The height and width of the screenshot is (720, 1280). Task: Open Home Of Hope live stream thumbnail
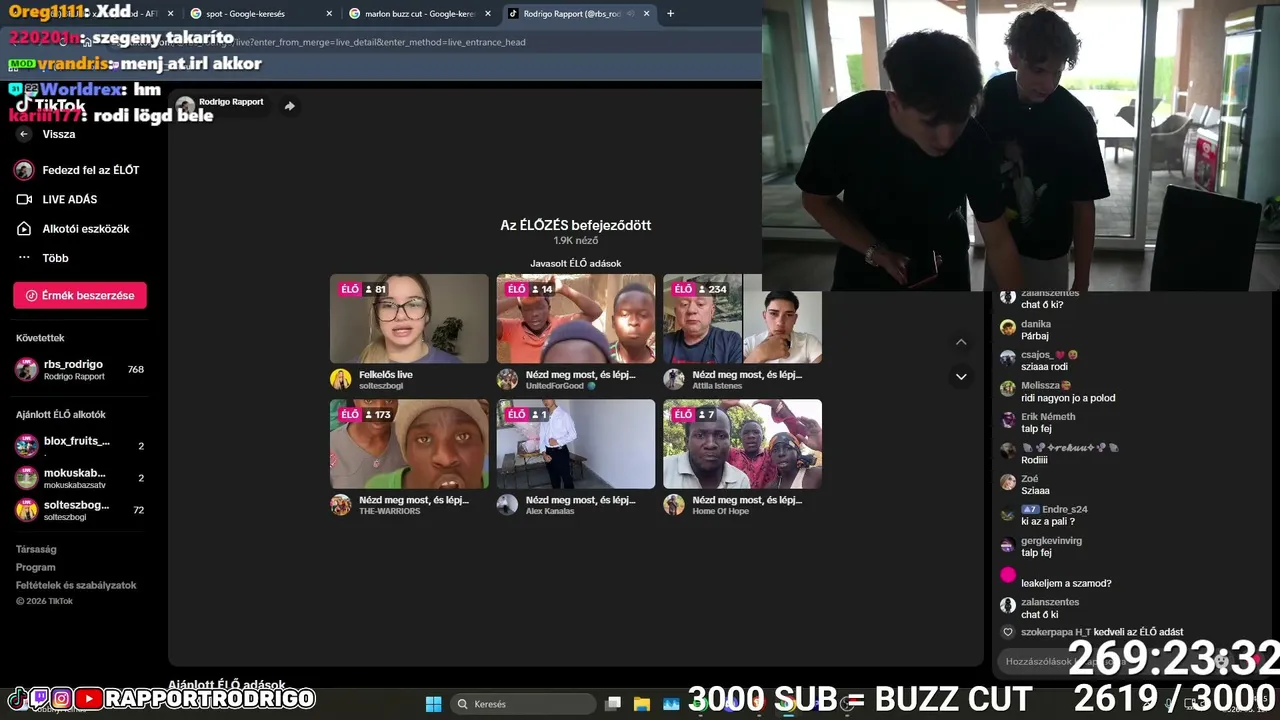(742, 444)
